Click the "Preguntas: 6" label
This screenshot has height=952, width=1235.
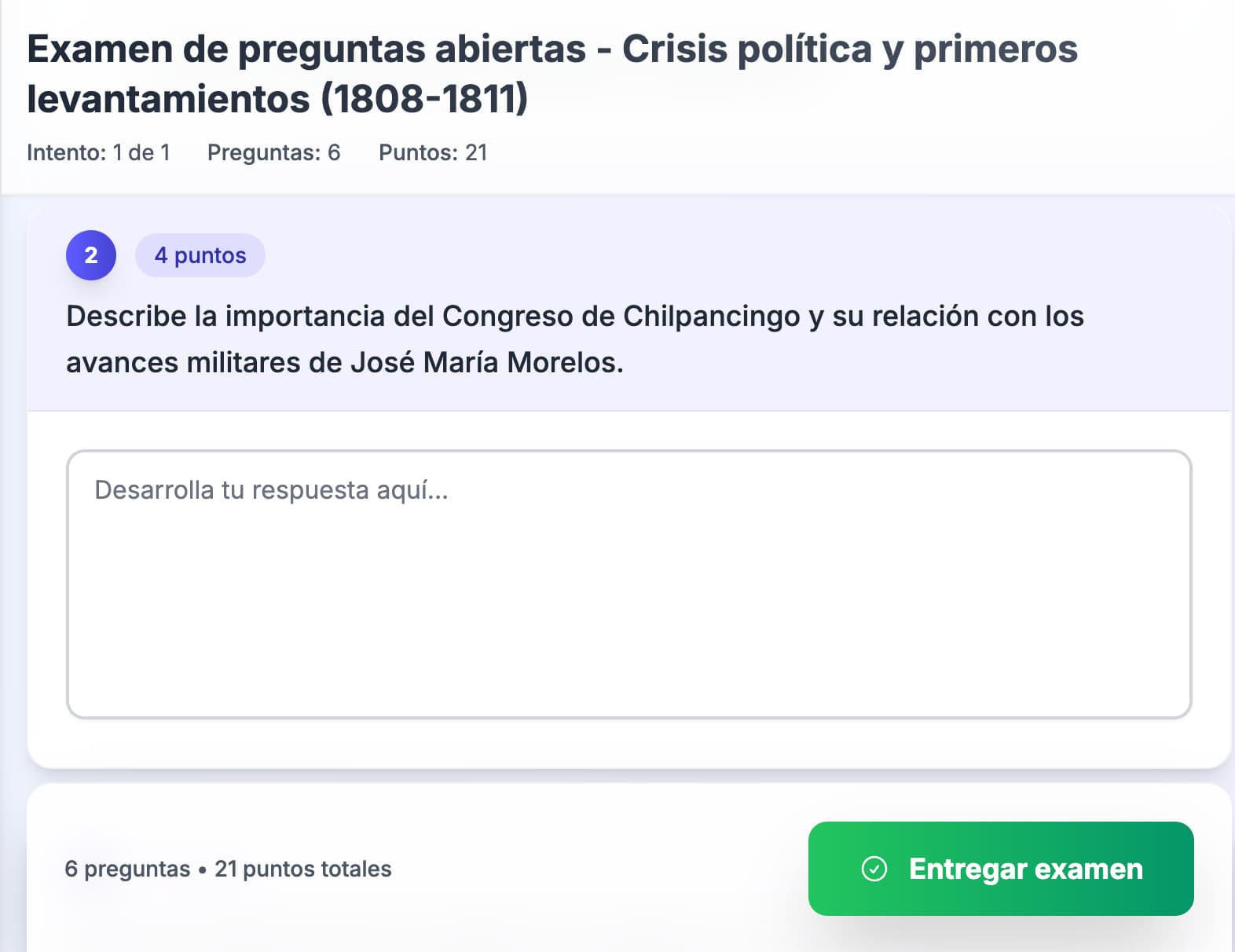pos(273,152)
